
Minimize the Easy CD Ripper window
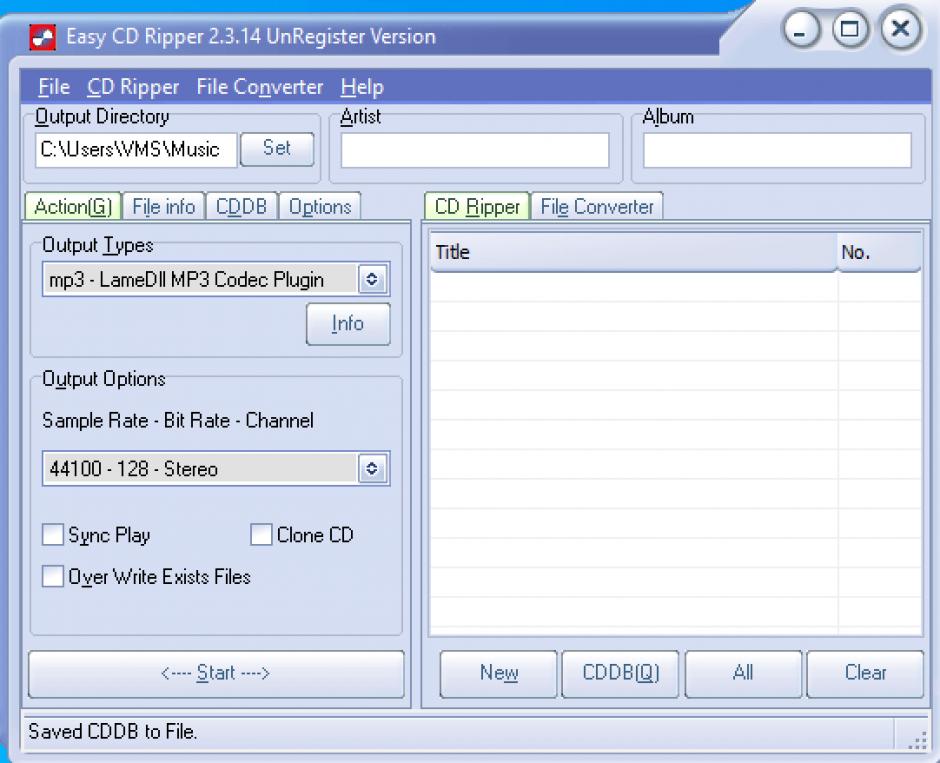(x=800, y=29)
